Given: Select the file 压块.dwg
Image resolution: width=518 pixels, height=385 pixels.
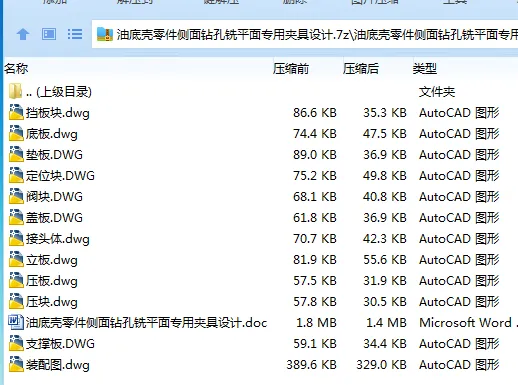Looking at the screenshot, I should point(52,302).
